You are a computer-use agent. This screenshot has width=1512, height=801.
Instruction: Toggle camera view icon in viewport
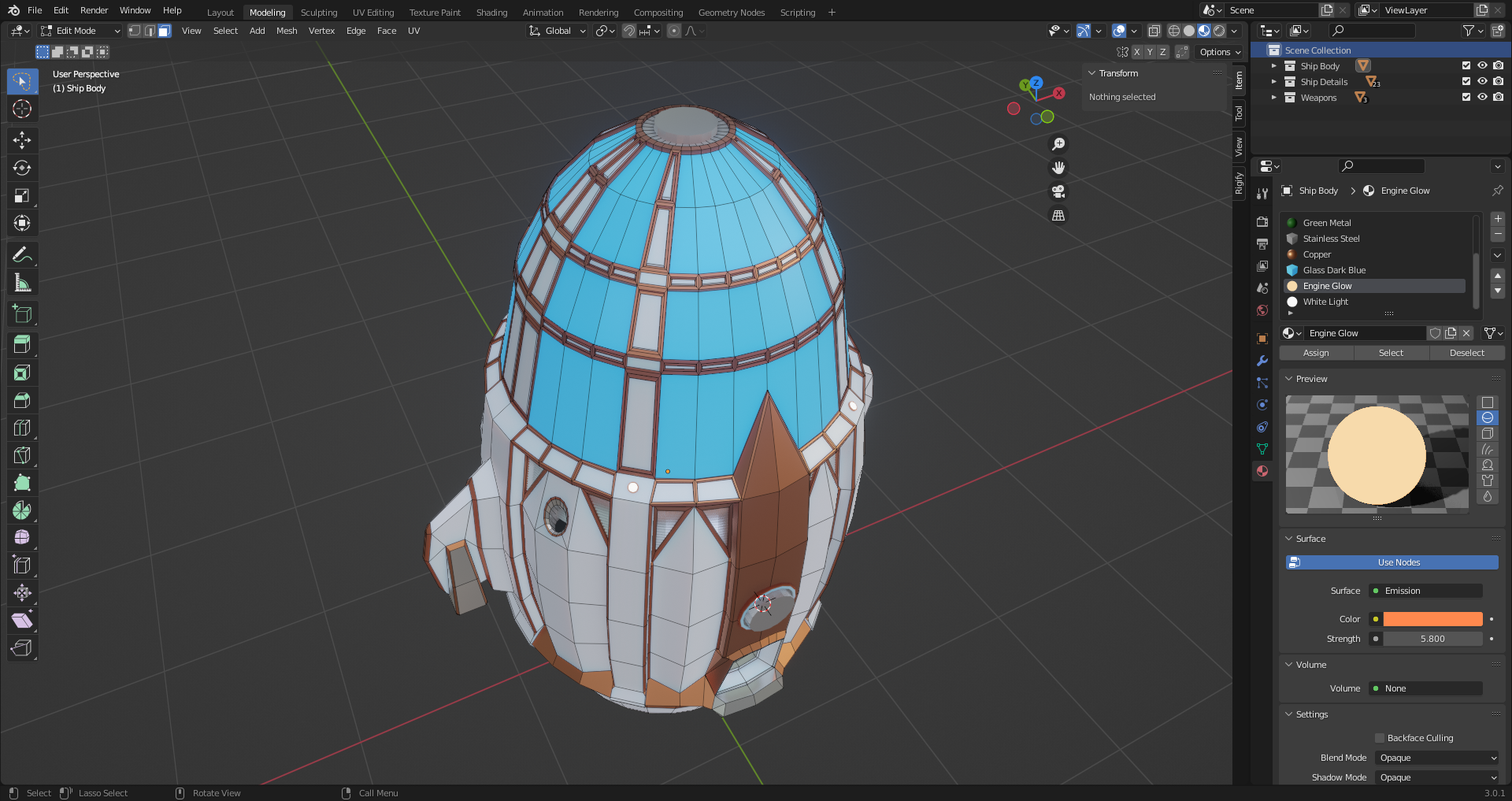tap(1058, 191)
